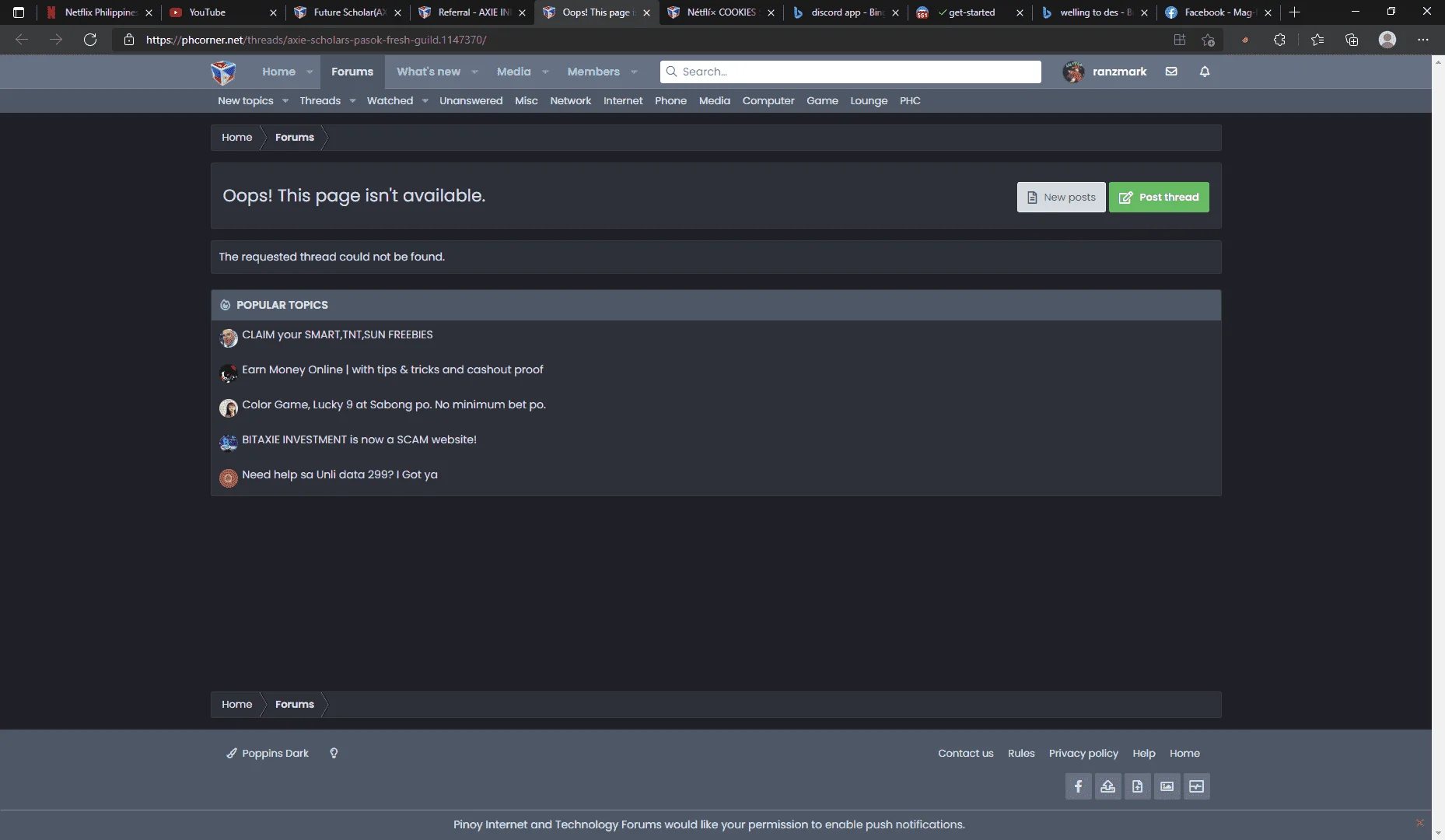The height and width of the screenshot is (840, 1445).
Task: Click the Rules footer link
Action: [1021, 753]
